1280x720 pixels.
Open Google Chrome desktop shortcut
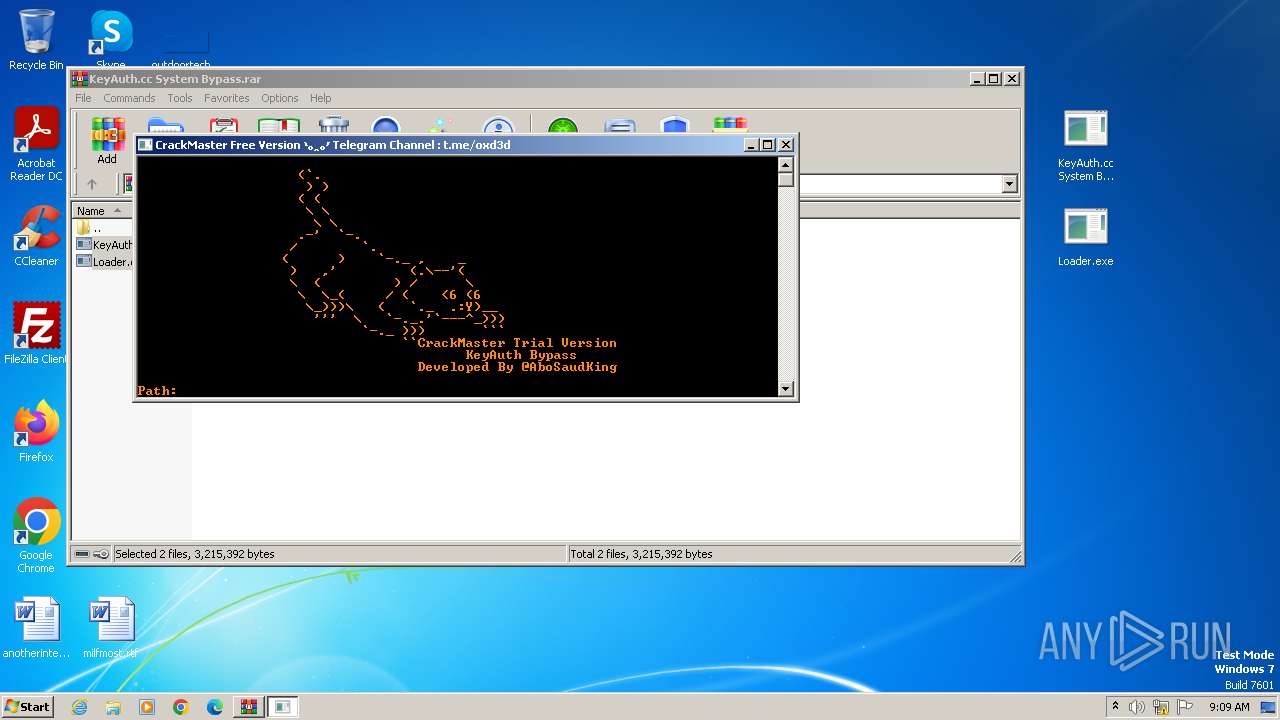tap(36, 536)
